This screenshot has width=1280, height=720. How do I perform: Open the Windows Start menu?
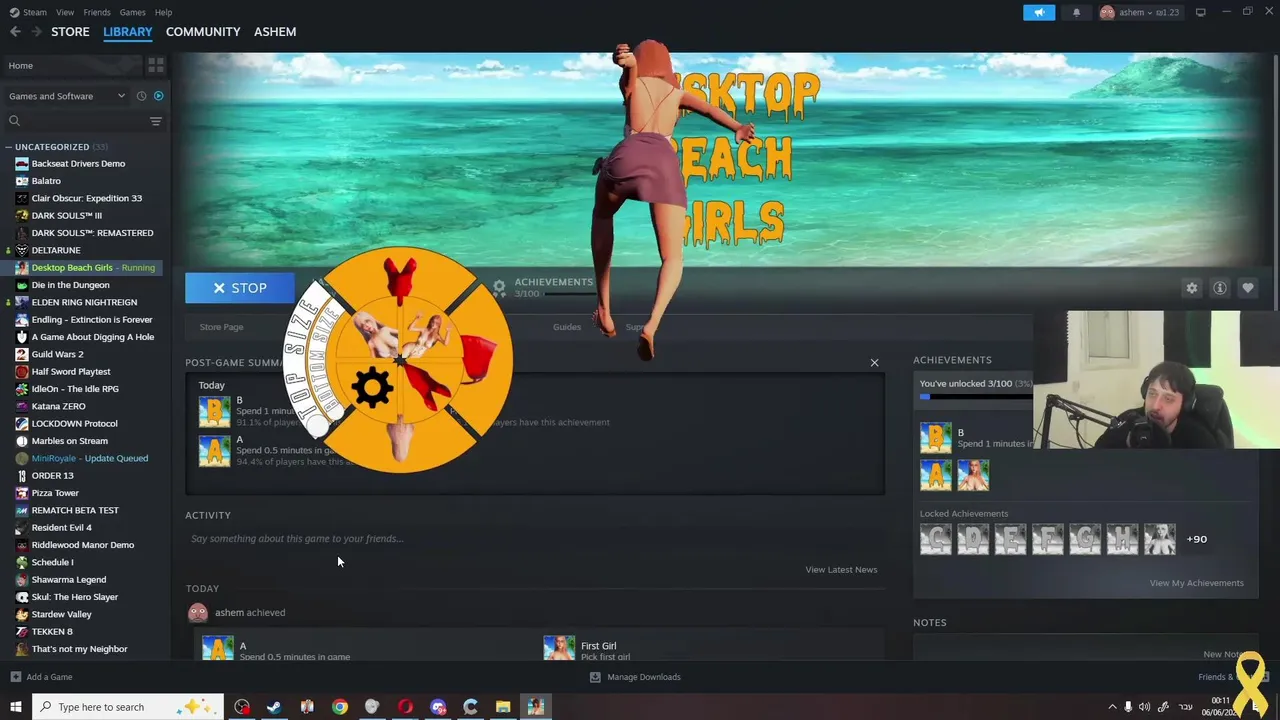click(x=15, y=707)
